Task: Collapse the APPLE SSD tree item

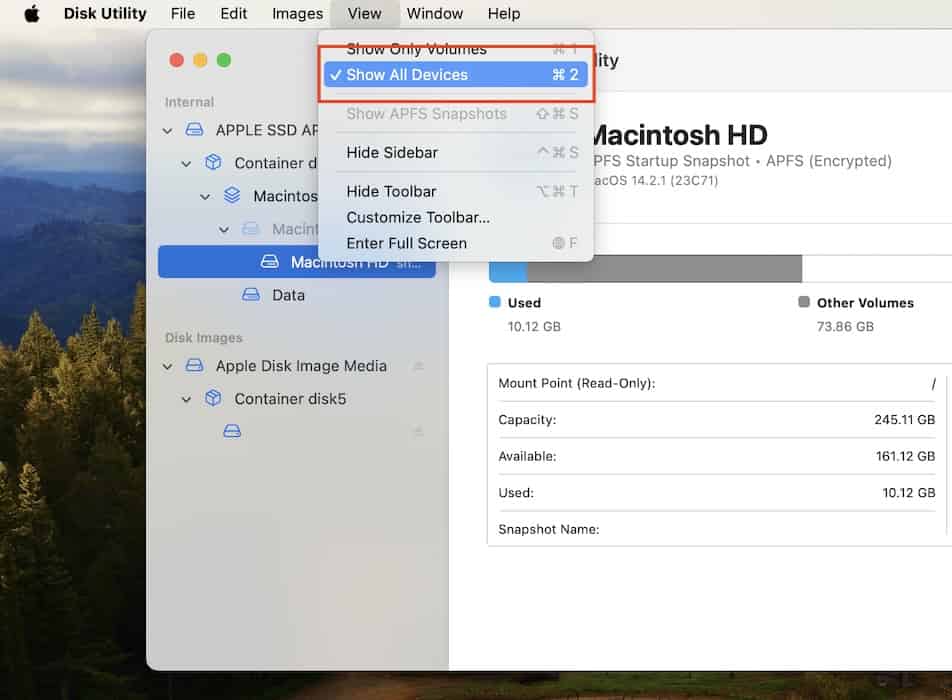Action: (x=167, y=131)
